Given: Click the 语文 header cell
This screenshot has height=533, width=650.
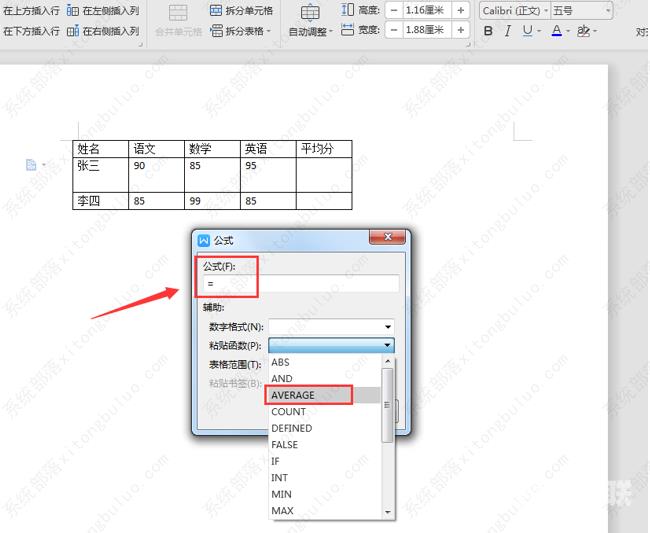Looking at the screenshot, I should point(156,149).
